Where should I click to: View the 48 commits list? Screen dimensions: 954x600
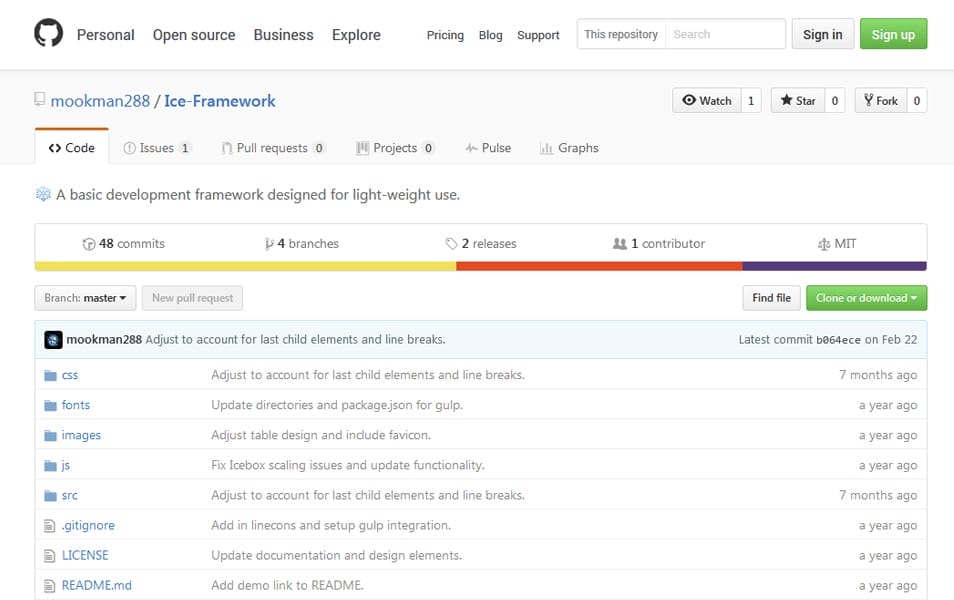click(124, 243)
